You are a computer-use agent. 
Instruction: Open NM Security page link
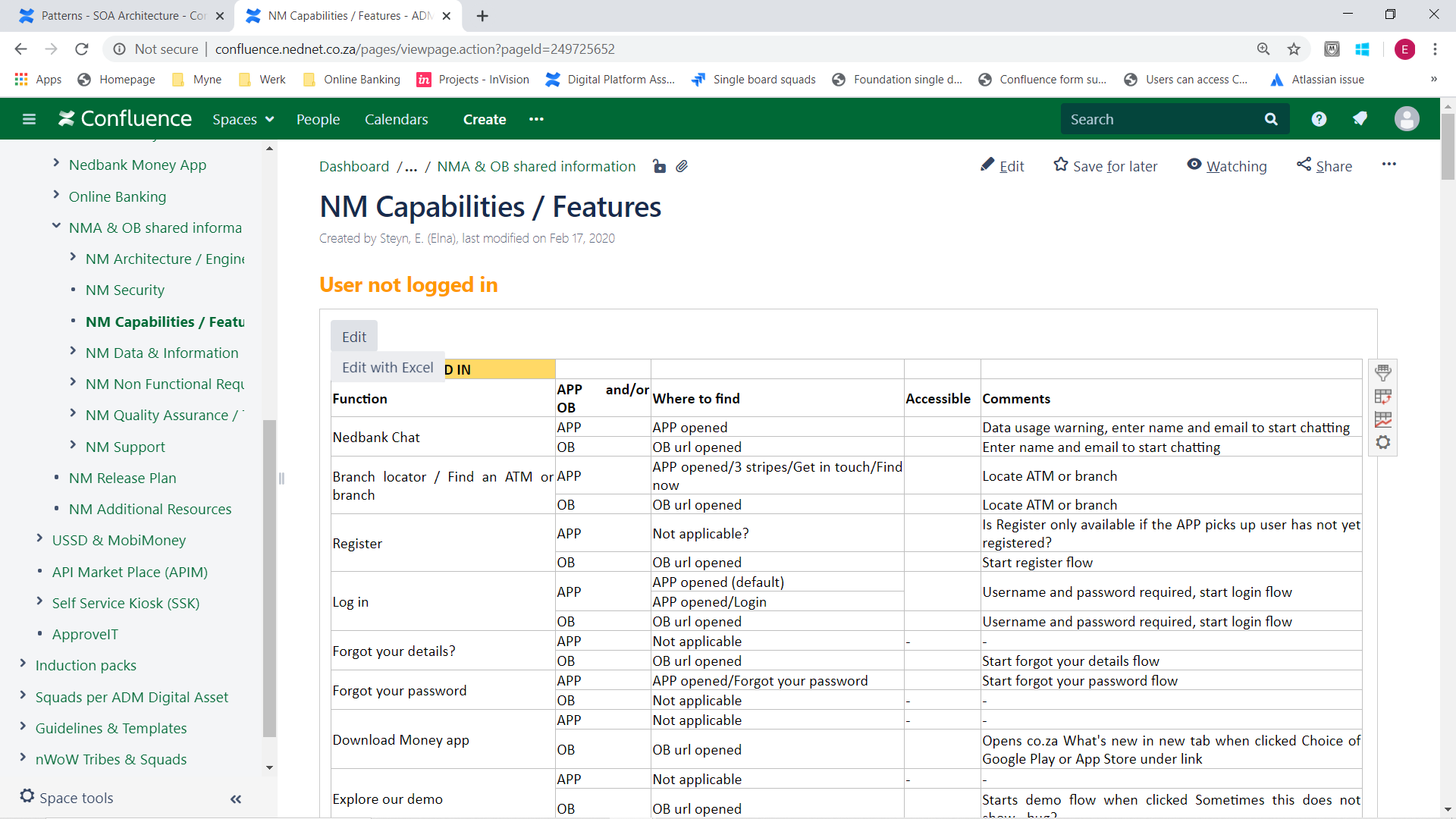125,290
